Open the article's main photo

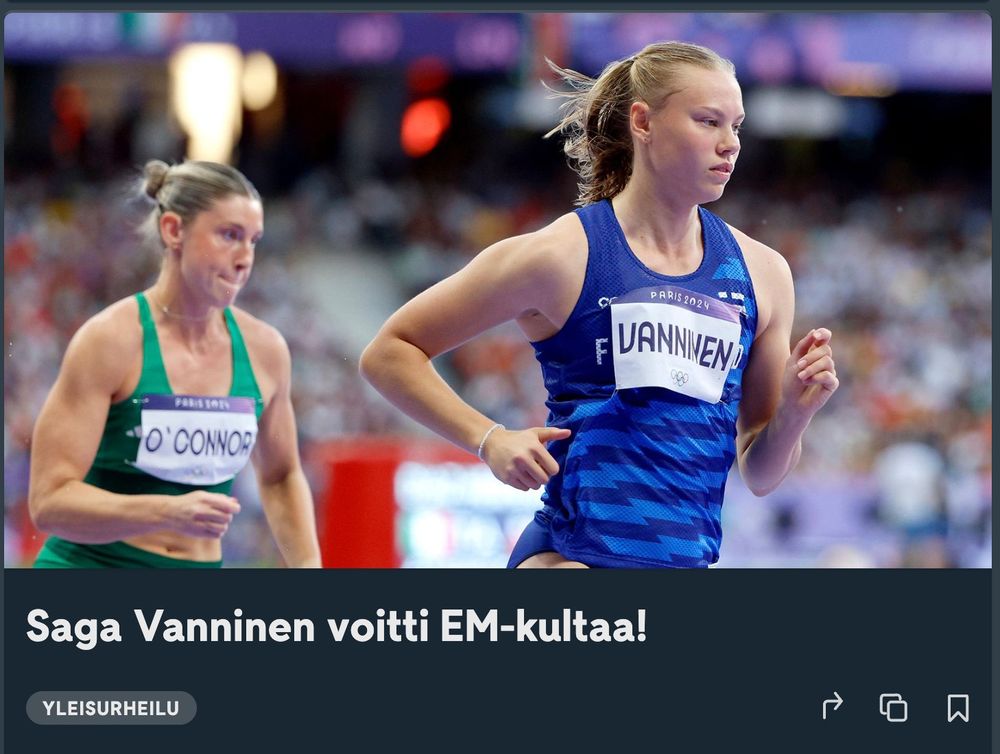[x=497, y=290]
